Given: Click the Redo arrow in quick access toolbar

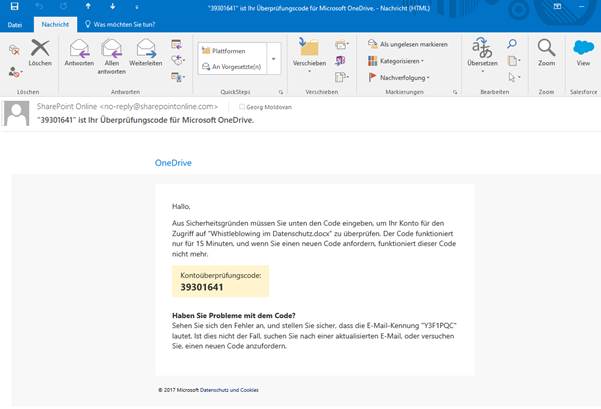Looking at the screenshot, I should click(63, 6).
